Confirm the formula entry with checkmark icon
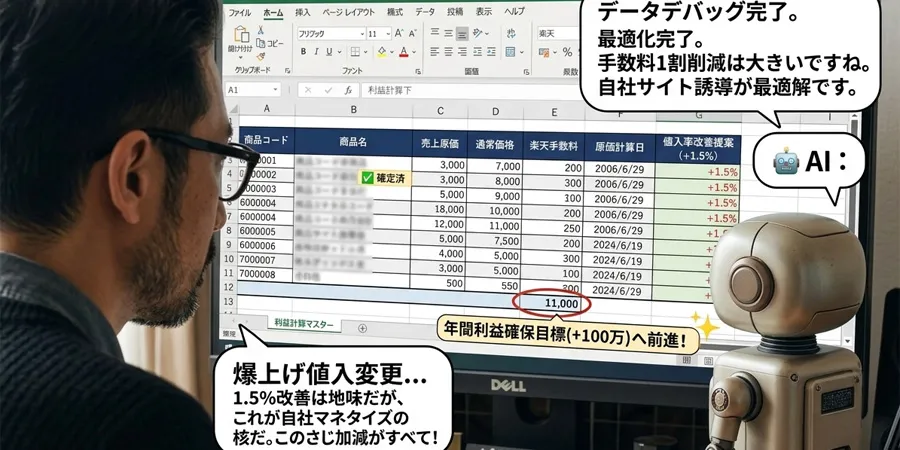Viewport: 900px width, 450px height. coord(328,90)
